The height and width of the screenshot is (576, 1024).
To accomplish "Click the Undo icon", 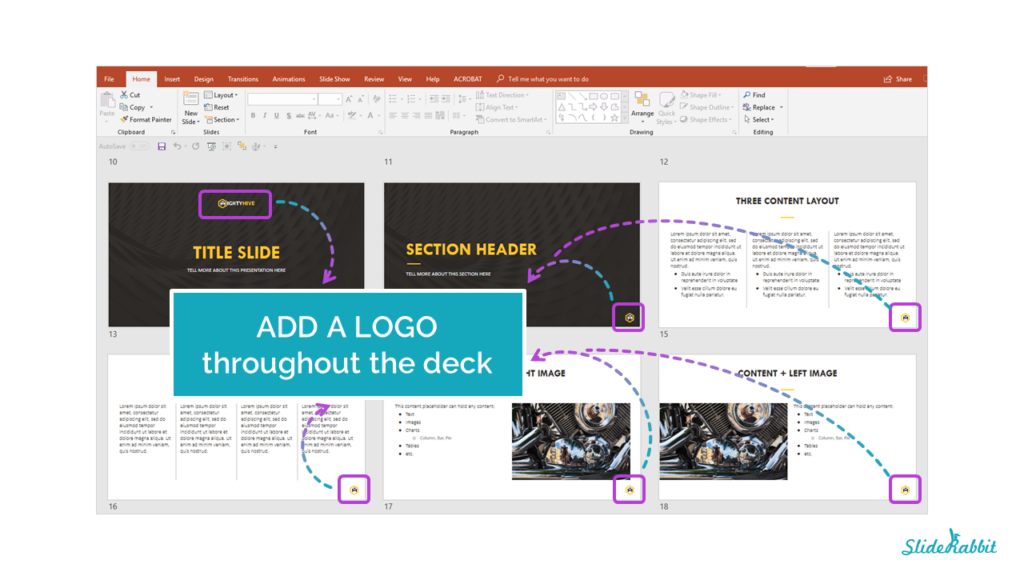I will click(x=178, y=145).
